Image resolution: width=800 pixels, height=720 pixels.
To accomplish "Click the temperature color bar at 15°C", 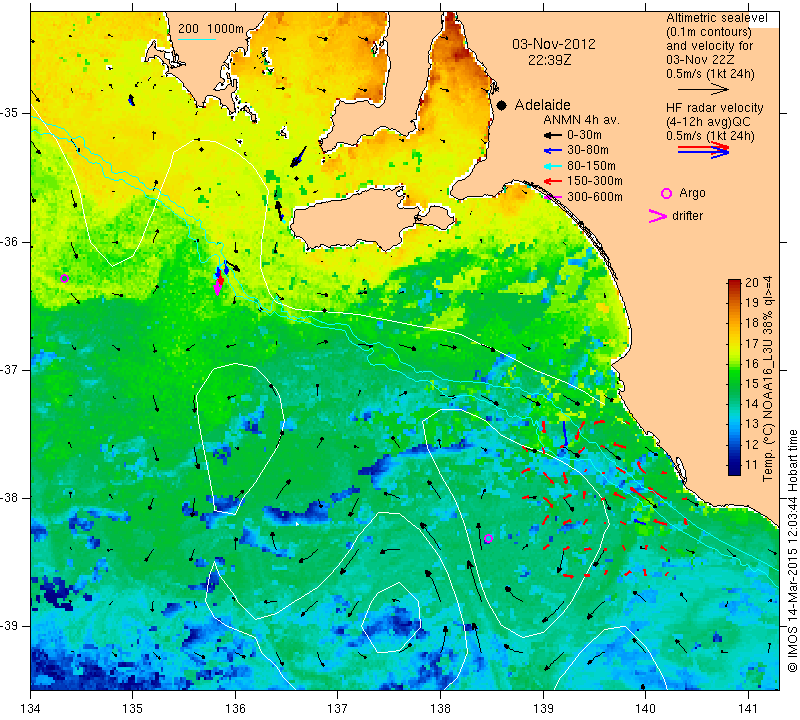I will pyautogui.click(x=734, y=383).
